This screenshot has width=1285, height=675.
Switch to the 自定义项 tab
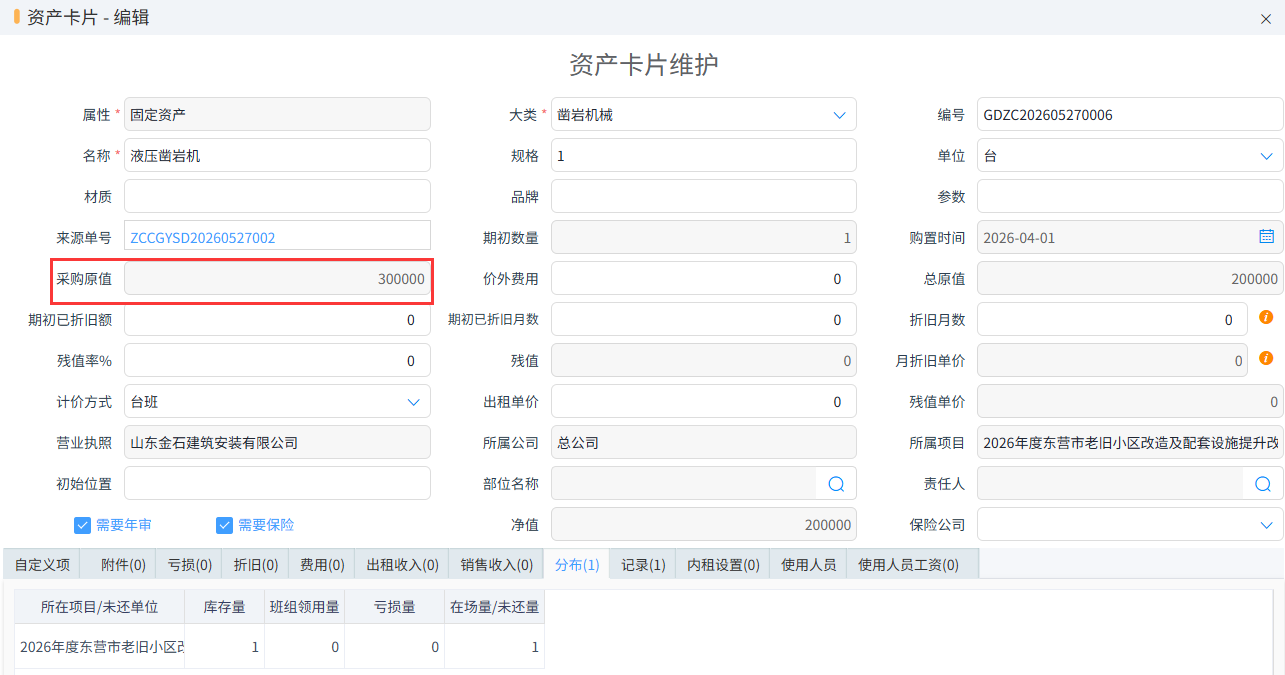pos(42,564)
